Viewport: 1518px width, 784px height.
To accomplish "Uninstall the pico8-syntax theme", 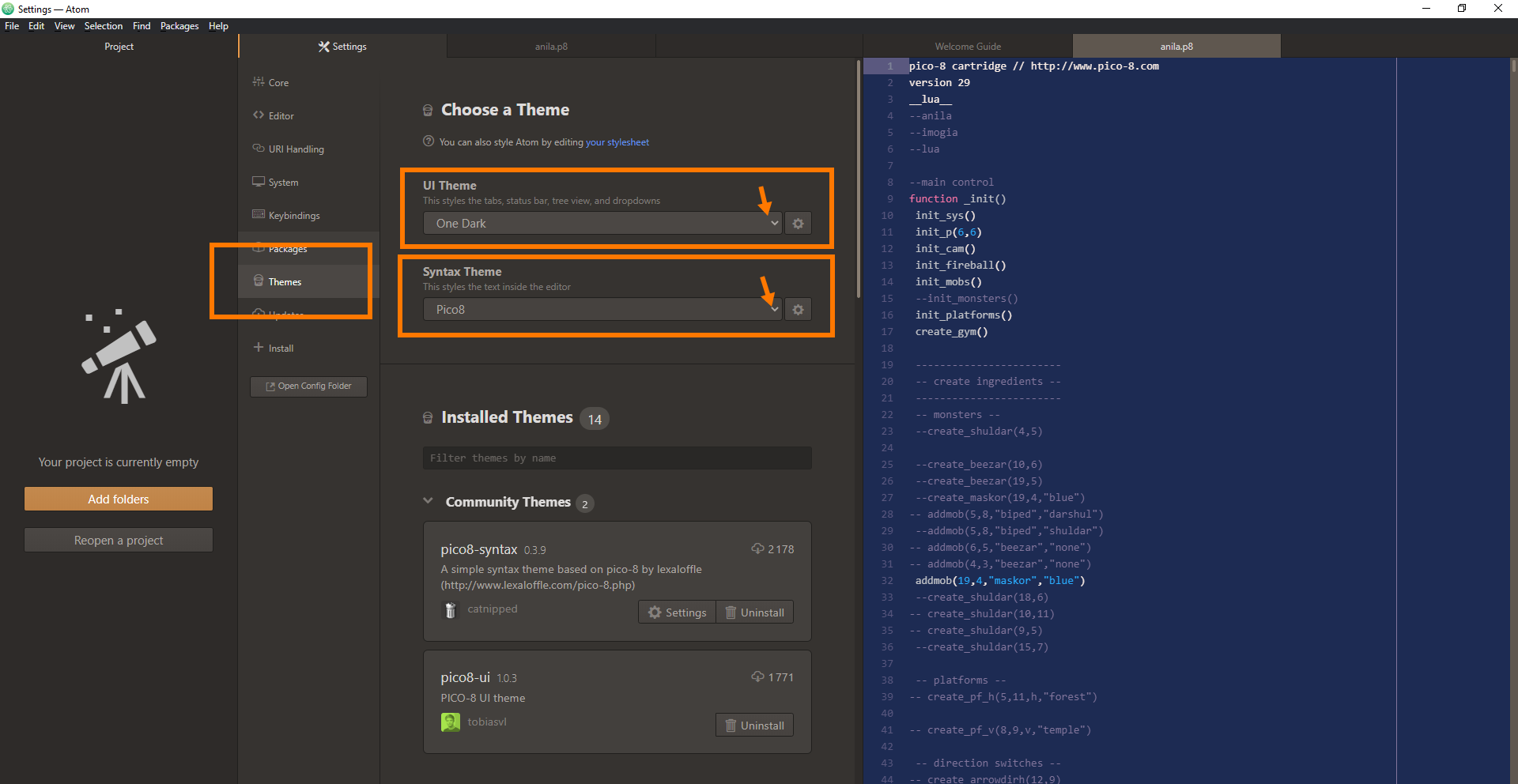I will point(755,612).
